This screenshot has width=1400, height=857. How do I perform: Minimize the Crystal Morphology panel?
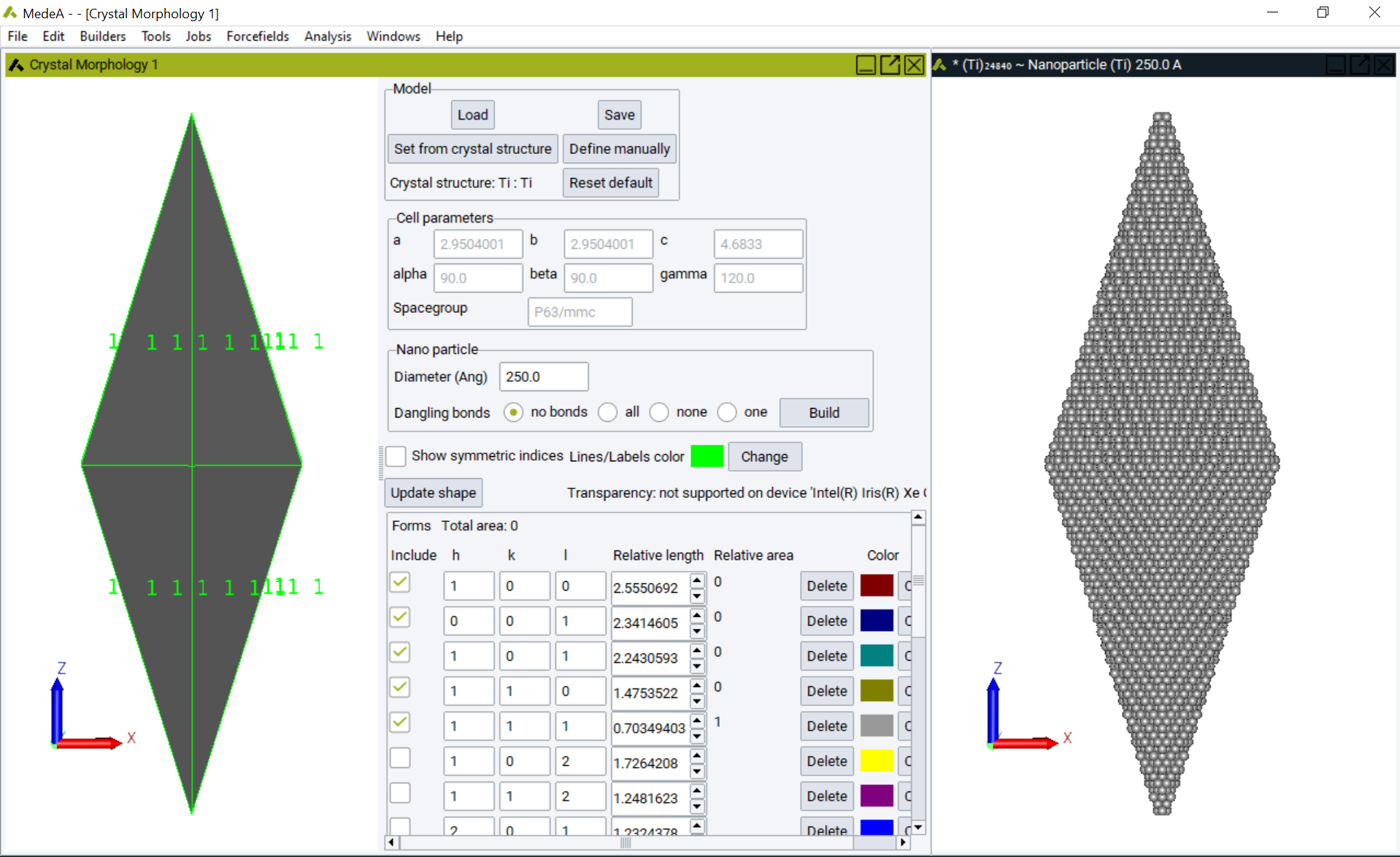pyautogui.click(x=865, y=64)
